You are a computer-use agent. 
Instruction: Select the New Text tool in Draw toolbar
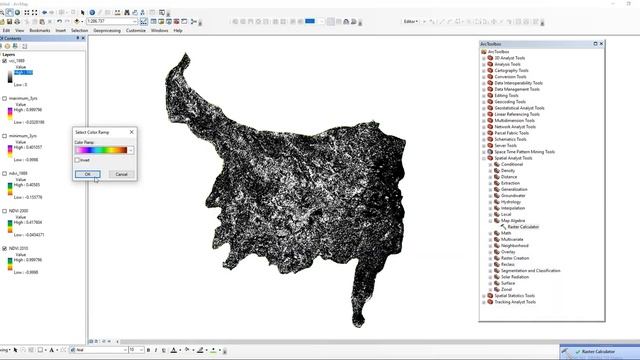[51, 350]
